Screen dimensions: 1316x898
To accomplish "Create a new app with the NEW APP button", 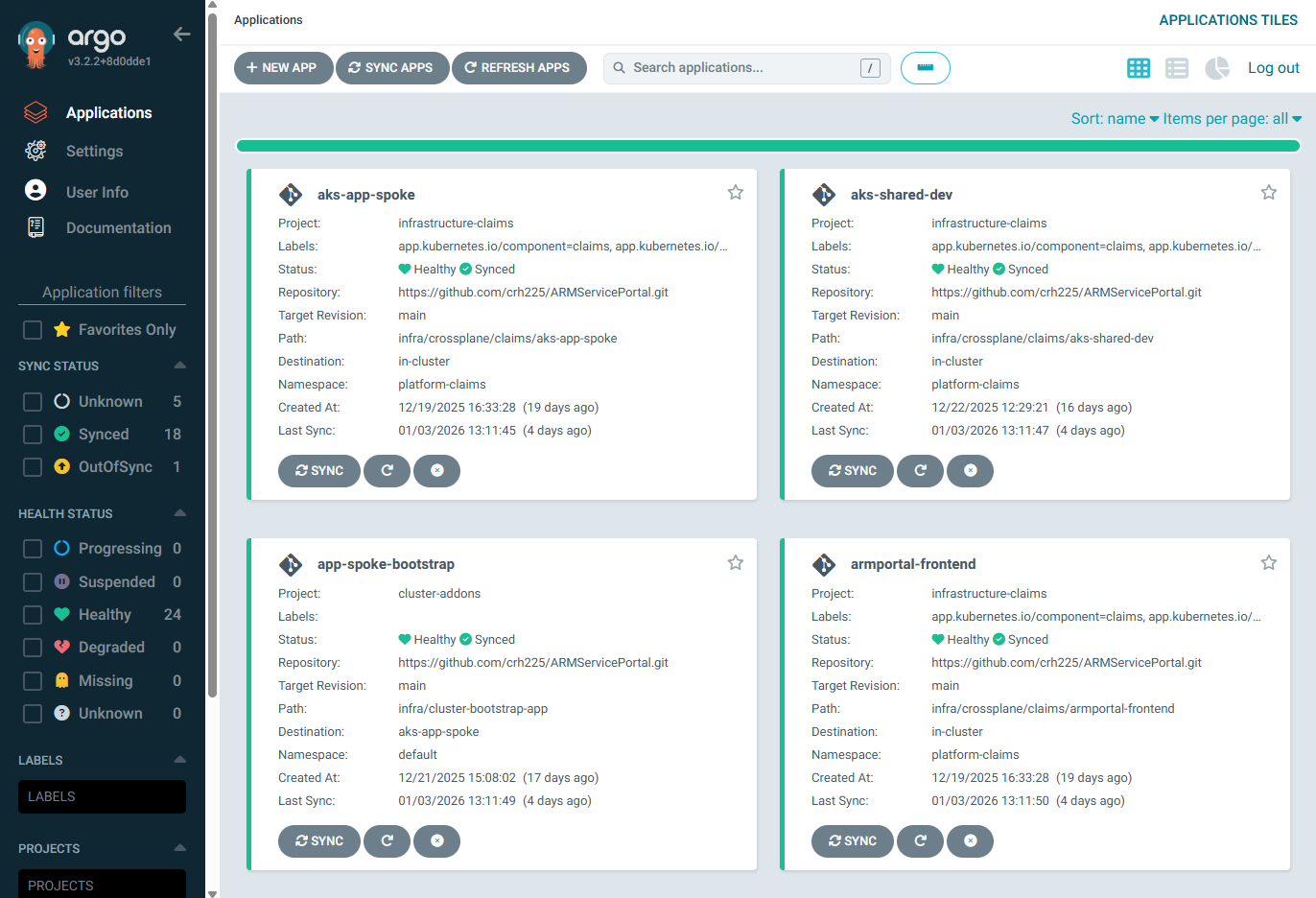I will (283, 67).
